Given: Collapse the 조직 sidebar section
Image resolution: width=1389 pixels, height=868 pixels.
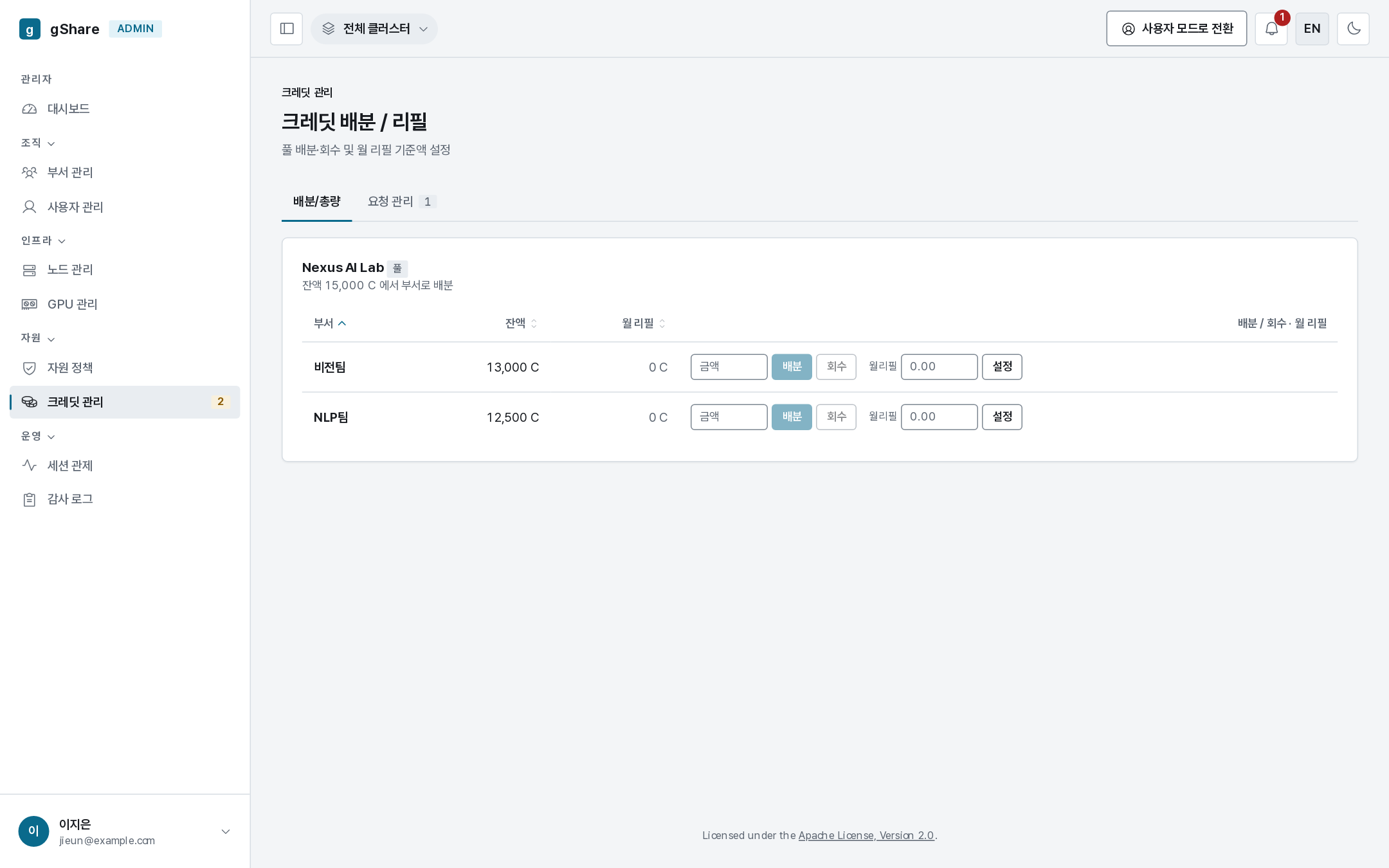Looking at the screenshot, I should click(x=38, y=143).
